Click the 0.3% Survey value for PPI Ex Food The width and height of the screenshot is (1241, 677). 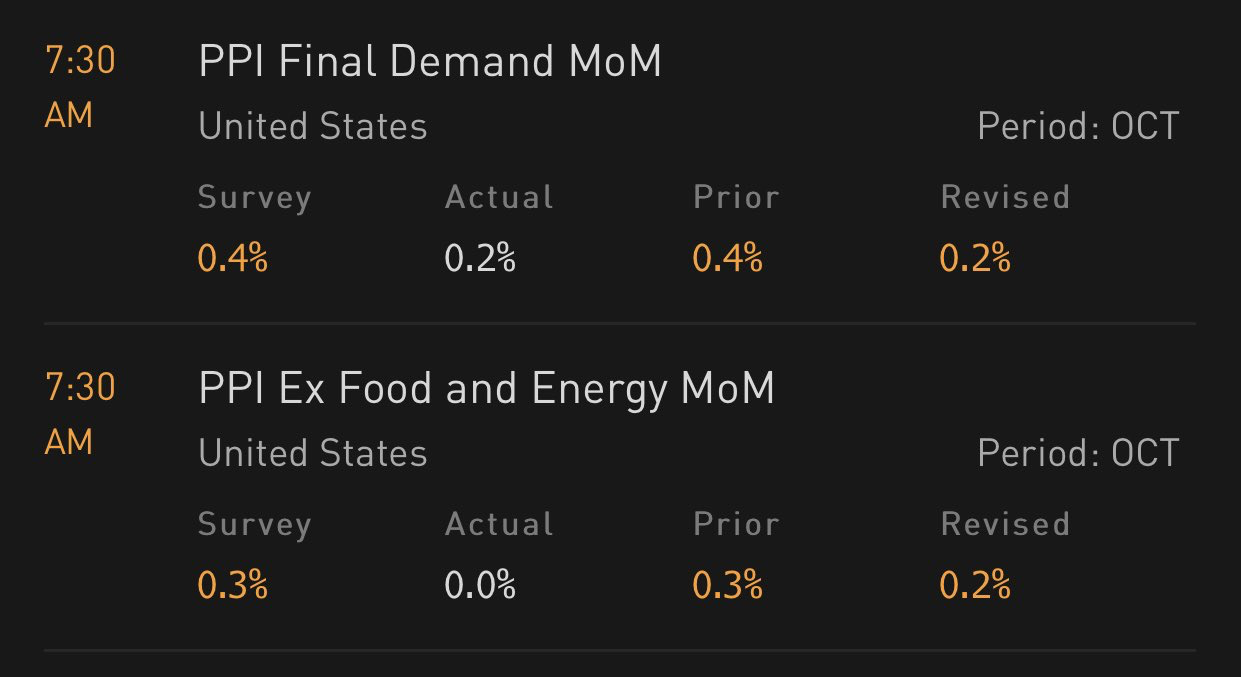tap(233, 585)
